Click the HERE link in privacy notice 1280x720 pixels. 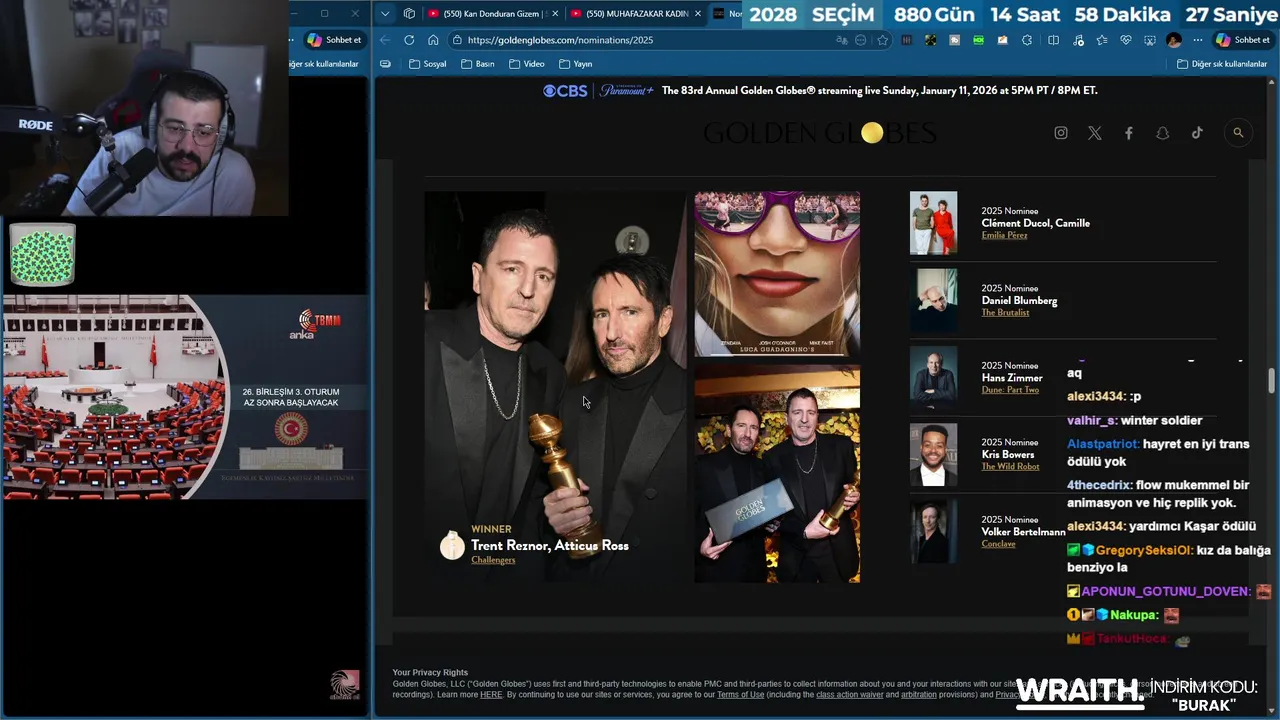coord(491,695)
